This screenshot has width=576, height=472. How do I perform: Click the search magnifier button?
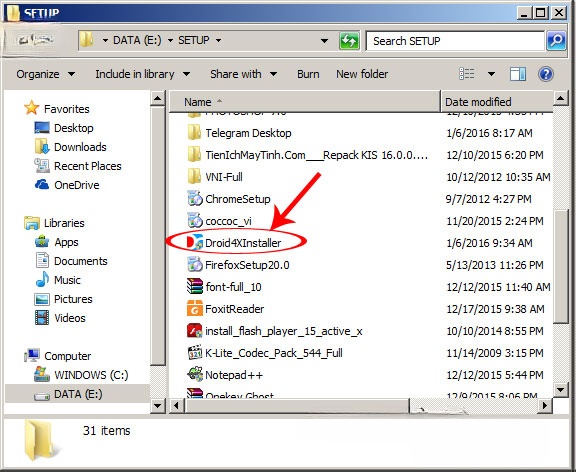coord(556,40)
